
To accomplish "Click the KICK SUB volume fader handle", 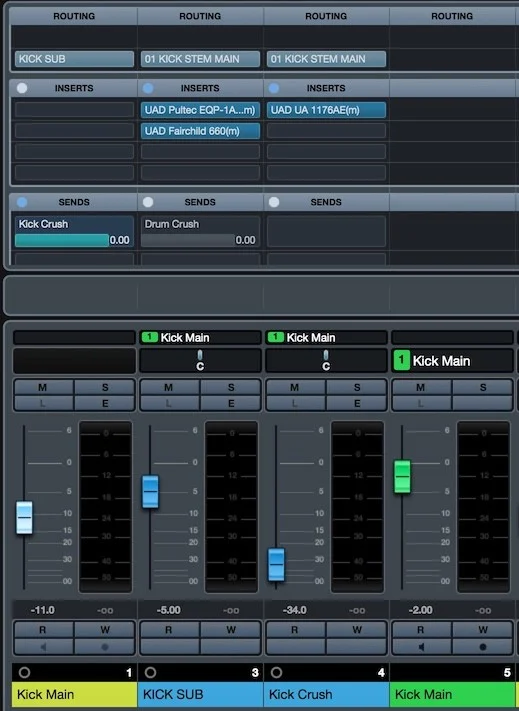I will click(150, 492).
